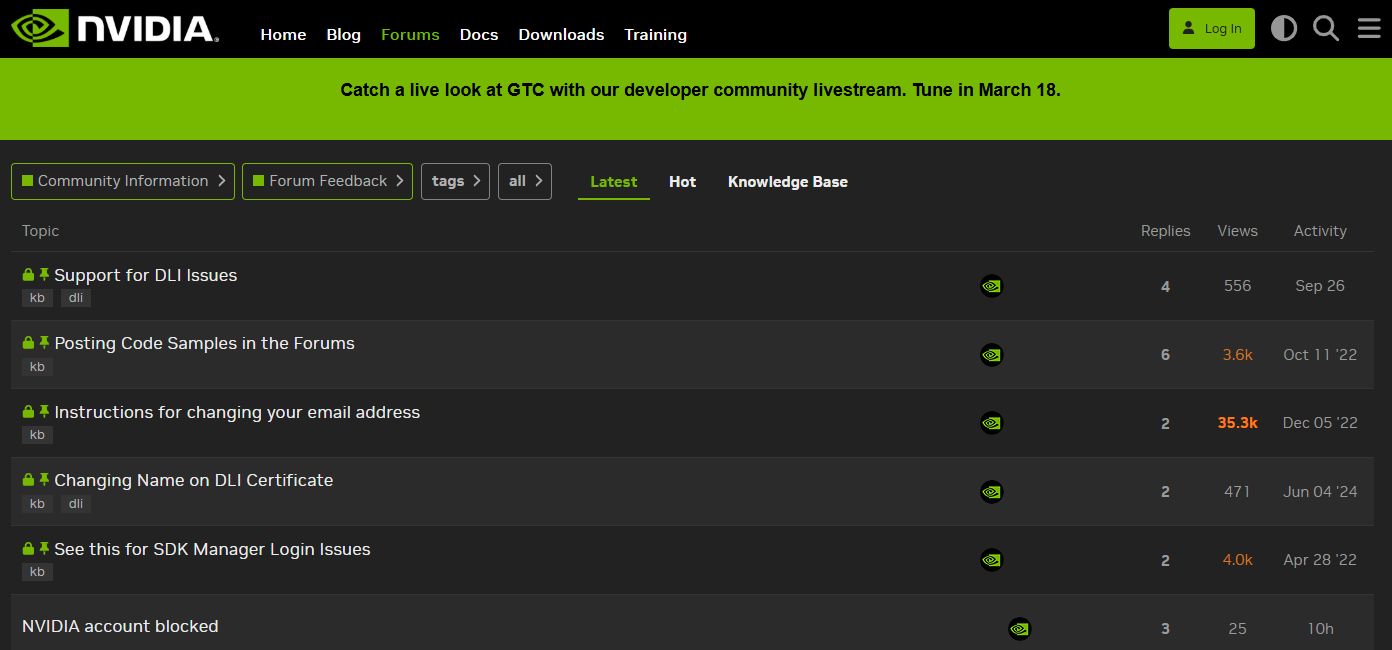The height and width of the screenshot is (650, 1392).
Task: Open the avatar on SDK Manager Login Issues row
Action: (x=991, y=560)
